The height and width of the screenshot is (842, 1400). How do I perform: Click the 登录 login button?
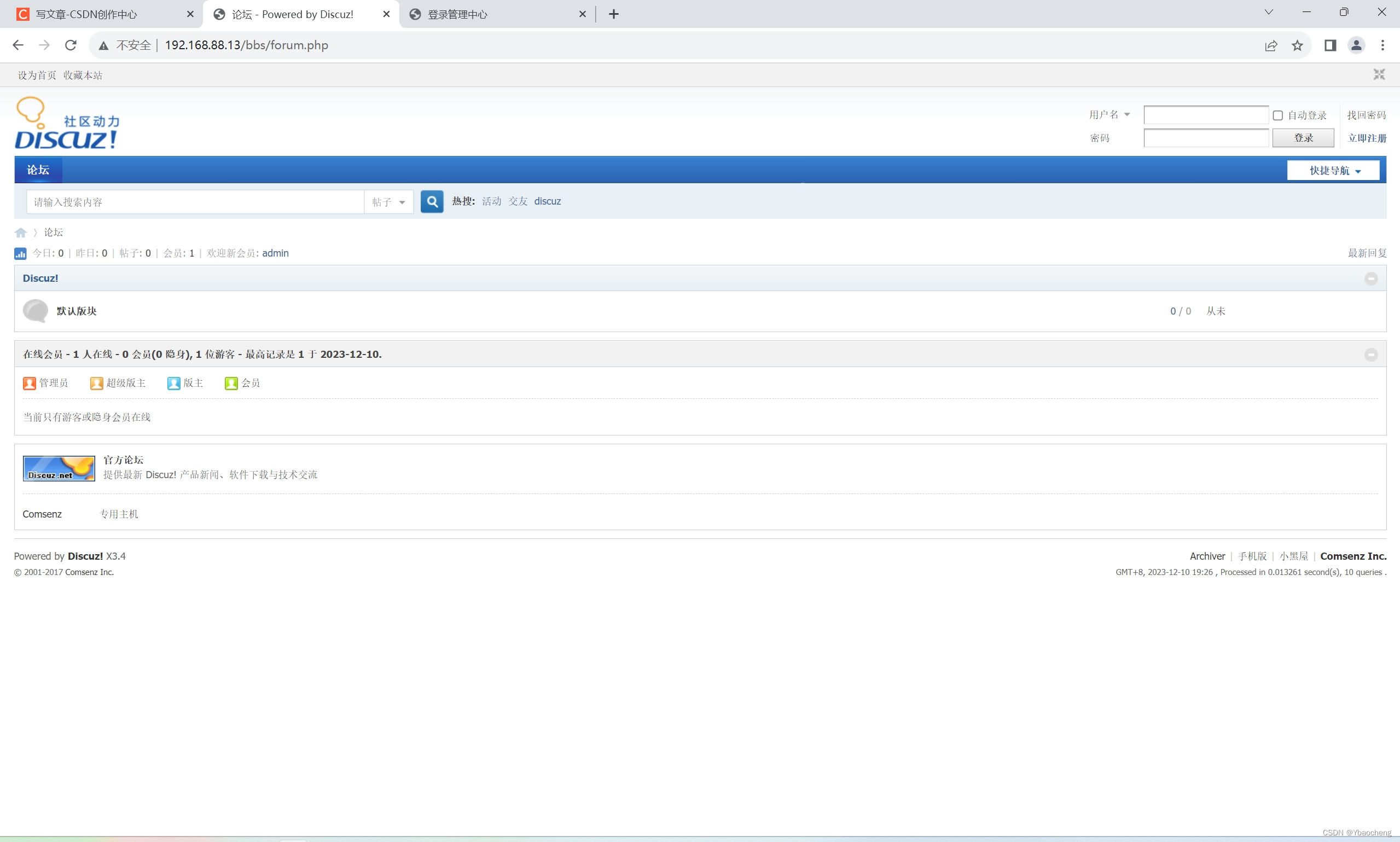coord(1303,138)
